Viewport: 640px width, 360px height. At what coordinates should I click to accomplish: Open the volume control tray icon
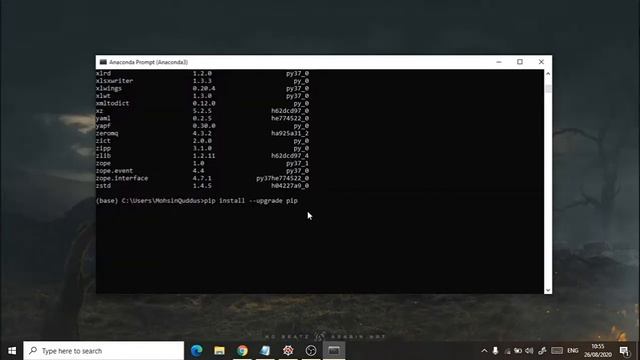pyautogui.click(x=529, y=351)
